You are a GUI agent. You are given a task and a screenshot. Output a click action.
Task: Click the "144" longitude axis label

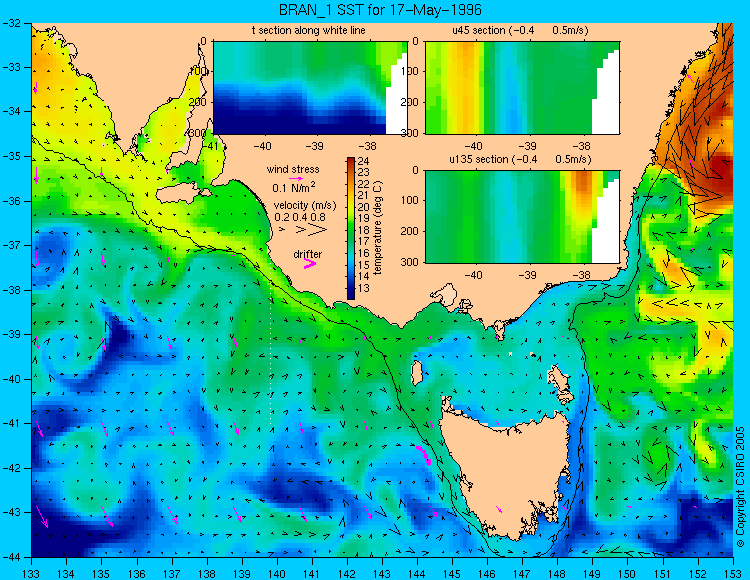(417, 574)
